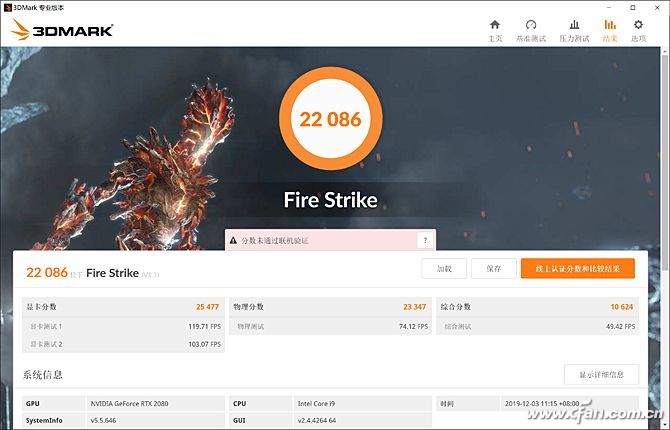Click the 3DMark app icon in title bar
The height and width of the screenshot is (430, 670).
click(8, 7)
